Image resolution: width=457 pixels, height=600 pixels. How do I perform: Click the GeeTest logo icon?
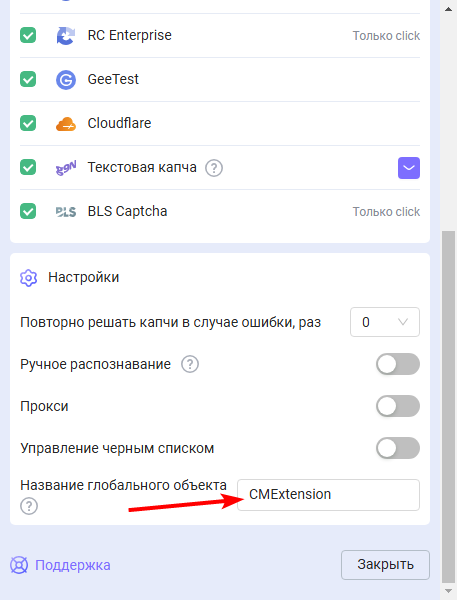(x=66, y=80)
